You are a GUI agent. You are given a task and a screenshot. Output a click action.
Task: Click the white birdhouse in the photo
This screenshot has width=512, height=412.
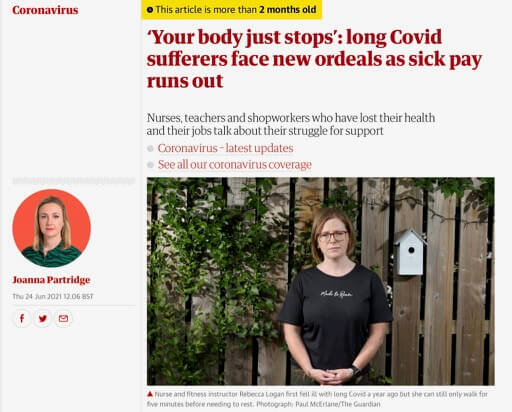(x=410, y=252)
